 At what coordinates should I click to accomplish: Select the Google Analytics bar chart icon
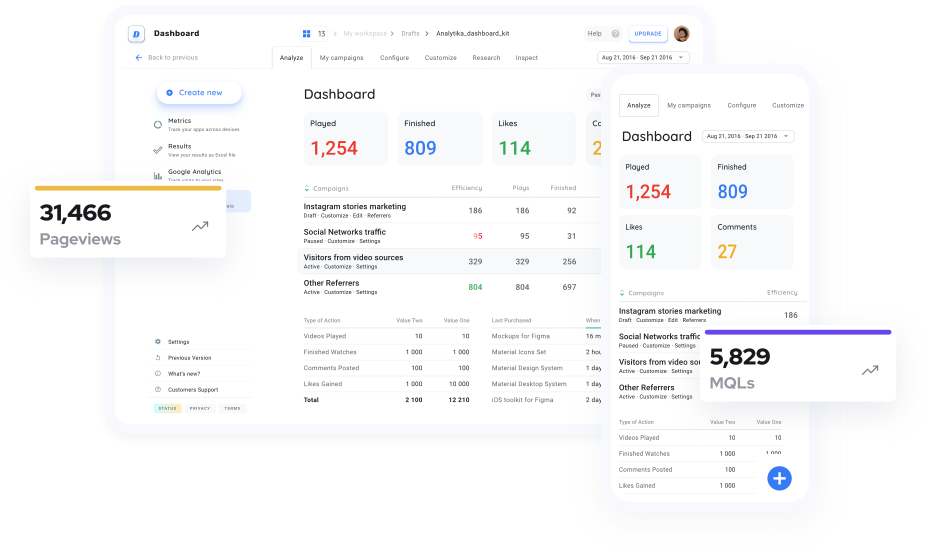click(x=158, y=176)
